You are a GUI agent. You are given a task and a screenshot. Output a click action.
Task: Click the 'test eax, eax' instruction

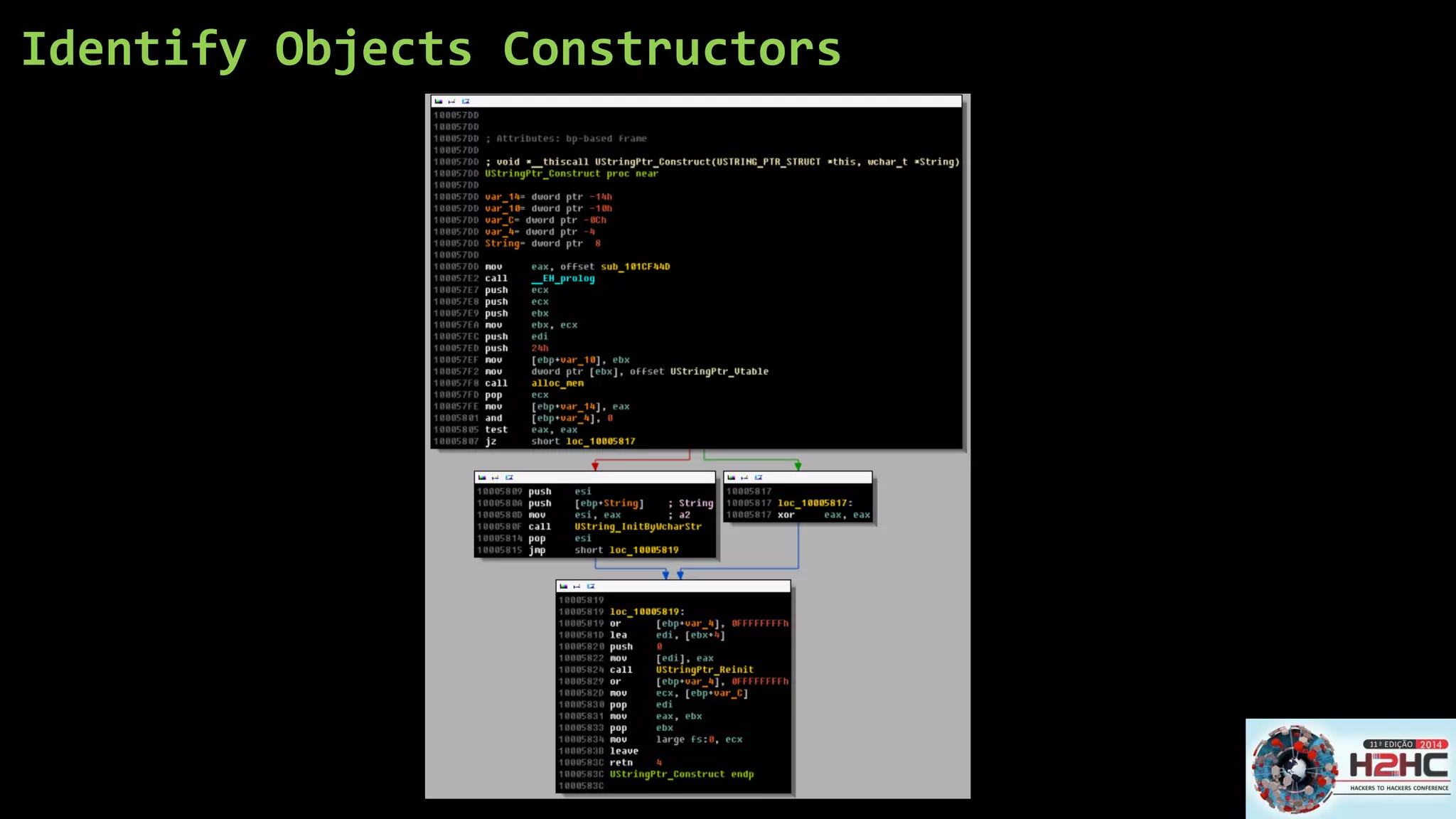pyautogui.click(x=531, y=430)
